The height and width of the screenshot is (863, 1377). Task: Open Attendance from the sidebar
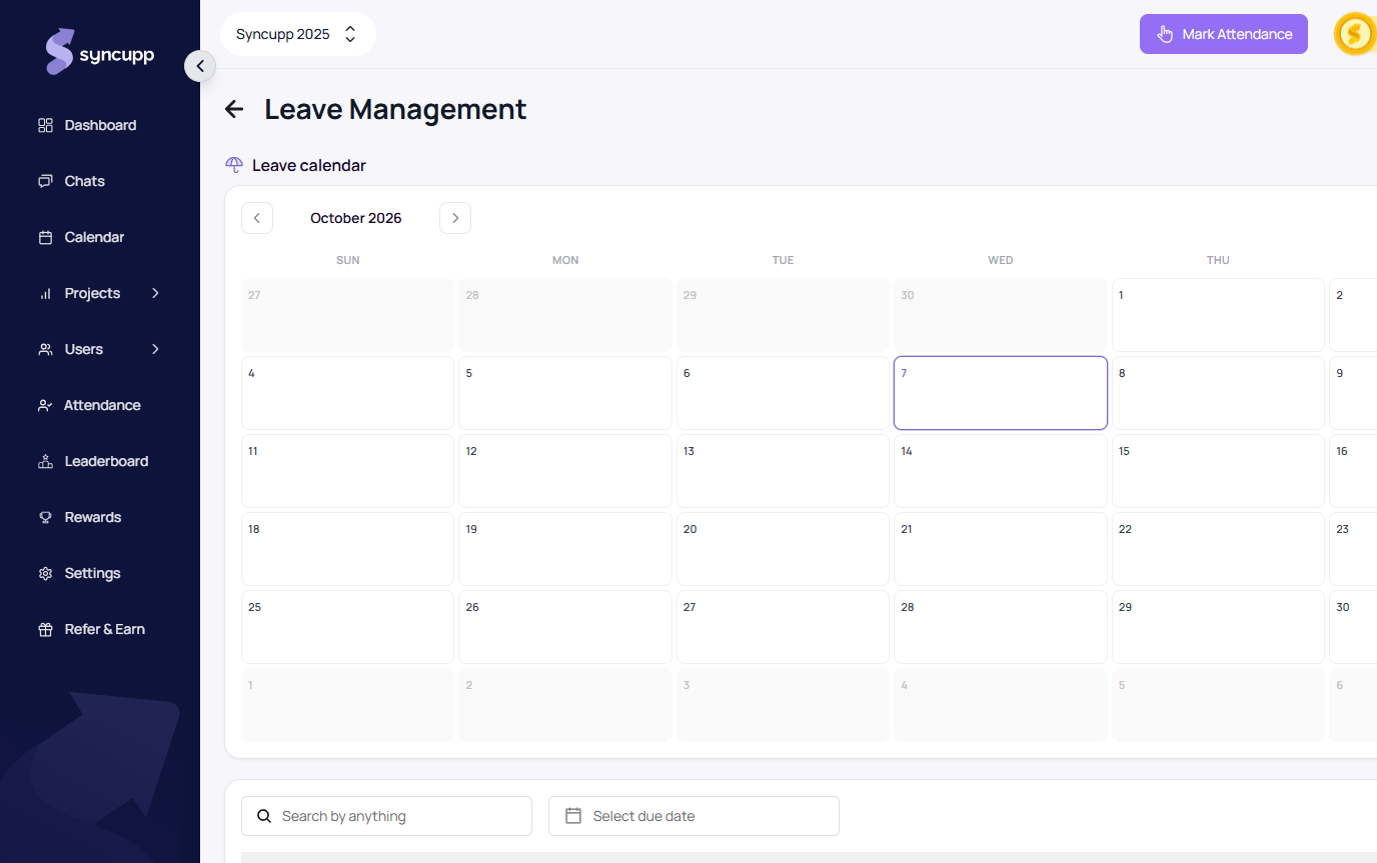click(100, 405)
